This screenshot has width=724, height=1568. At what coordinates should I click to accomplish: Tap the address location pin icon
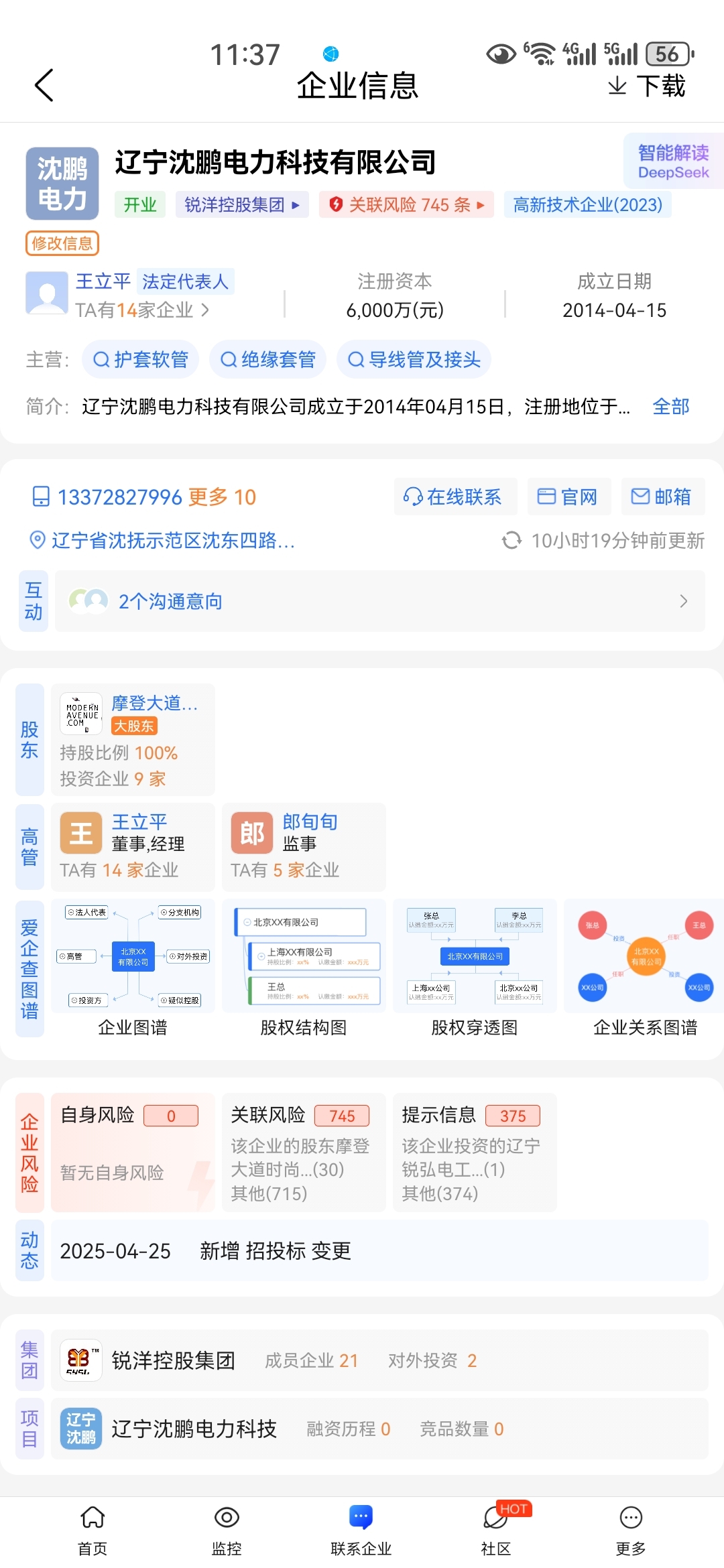tap(38, 540)
